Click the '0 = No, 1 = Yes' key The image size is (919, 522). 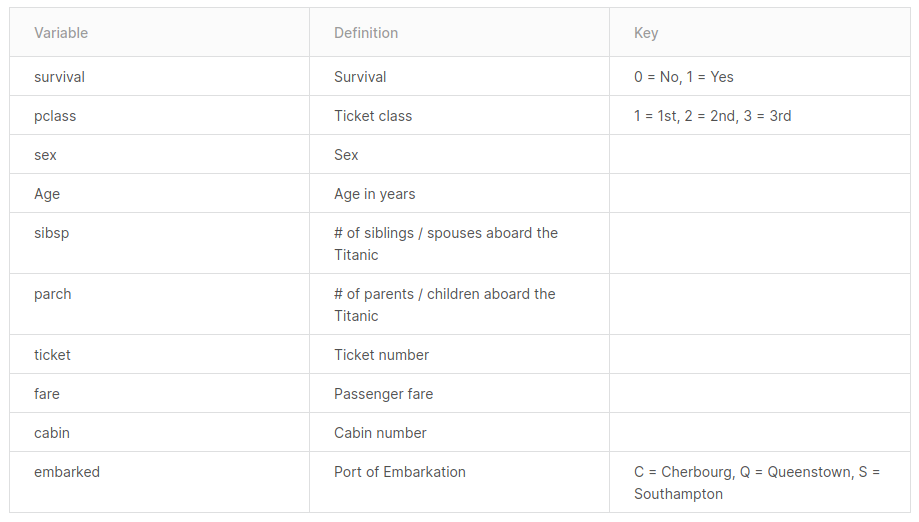coord(683,77)
